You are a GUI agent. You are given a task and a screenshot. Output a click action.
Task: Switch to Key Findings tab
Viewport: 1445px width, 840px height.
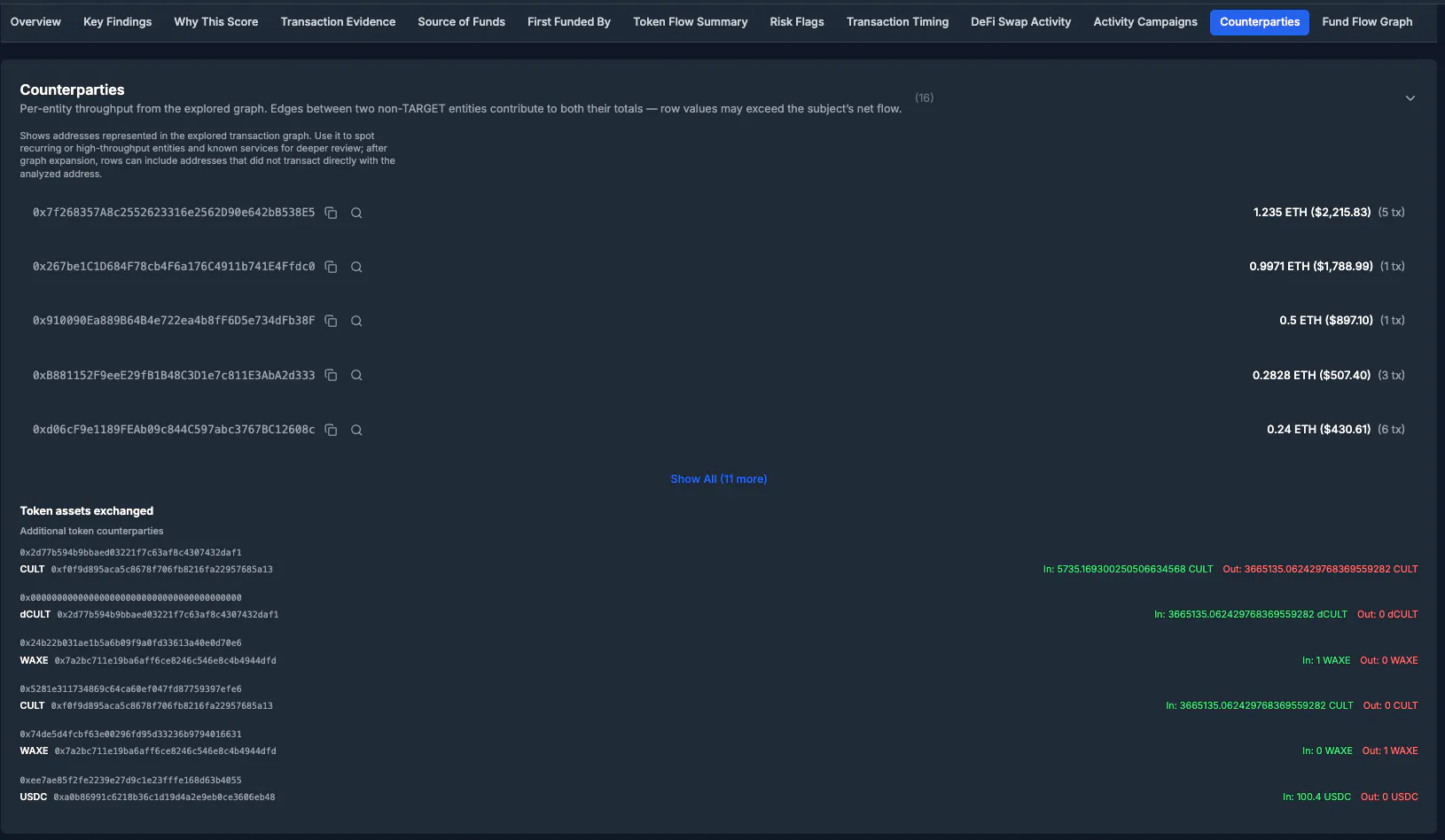(117, 21)
